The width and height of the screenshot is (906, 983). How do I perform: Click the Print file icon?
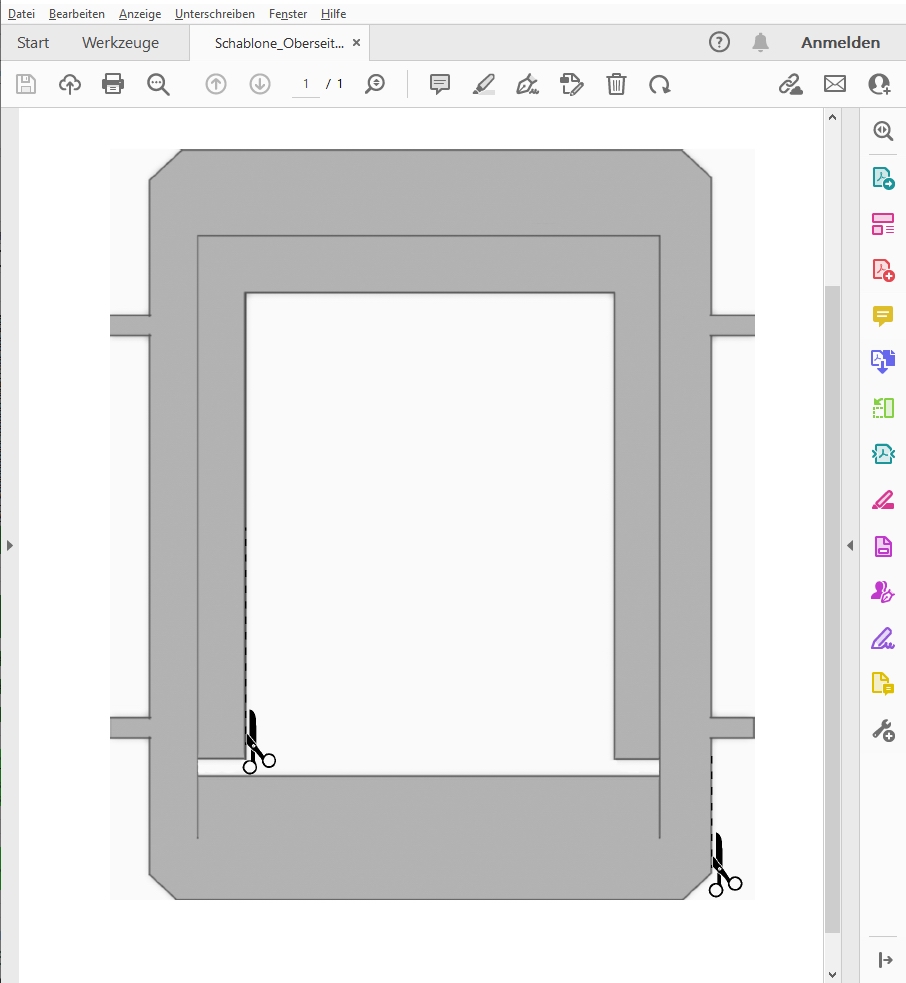pos(113,84)
